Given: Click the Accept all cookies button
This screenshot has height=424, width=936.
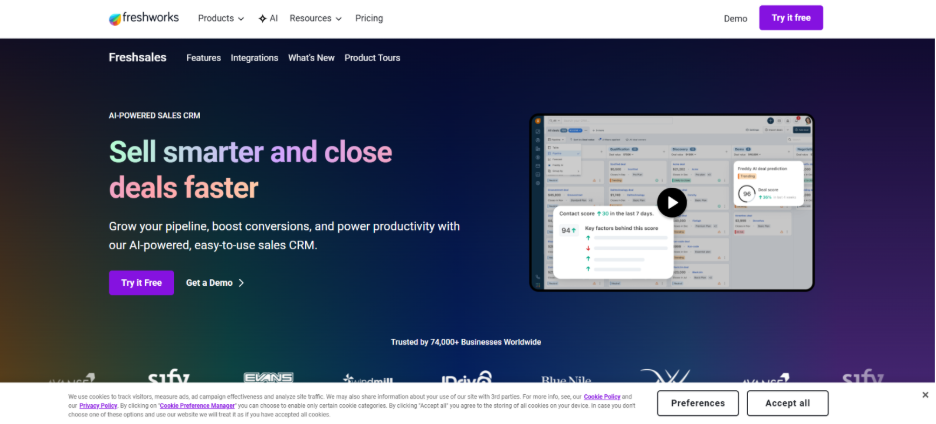Looking at the screenshot, I should click(787, 403).
